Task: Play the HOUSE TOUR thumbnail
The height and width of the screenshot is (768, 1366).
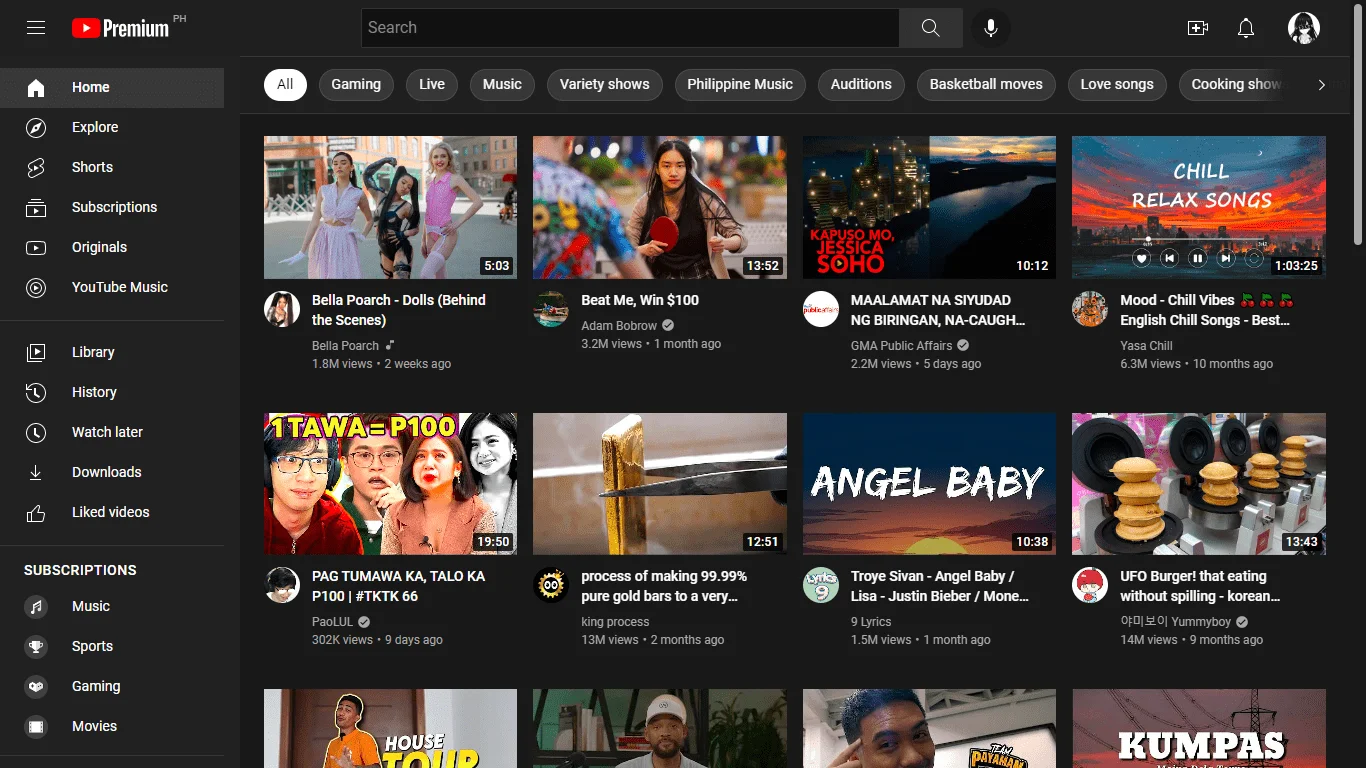Action: pyautogui.click(x=390, y=728)
